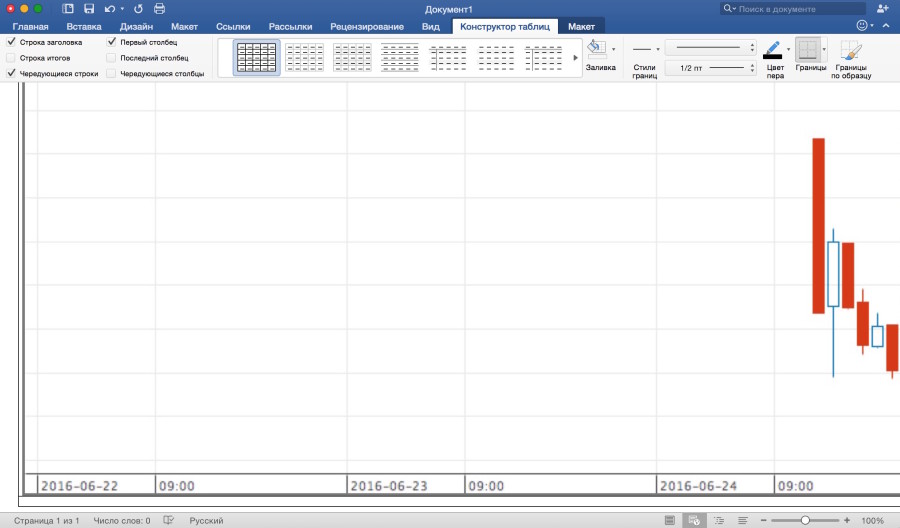Open the Рецензирование ribbon tab
The height and width of the screenshot is (528, 900).
coord(367,26)
